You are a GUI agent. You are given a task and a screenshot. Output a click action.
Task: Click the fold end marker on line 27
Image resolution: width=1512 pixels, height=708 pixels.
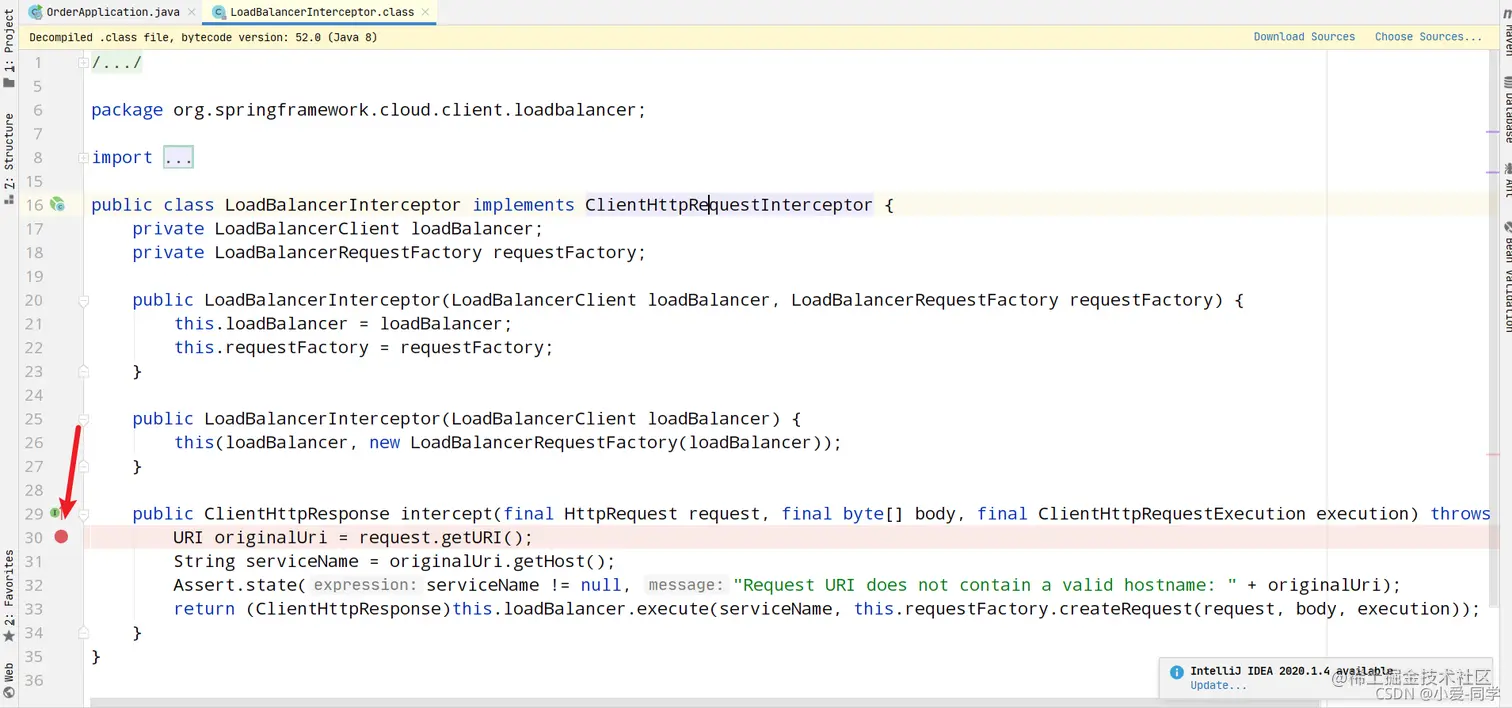(x=84, y=466)
